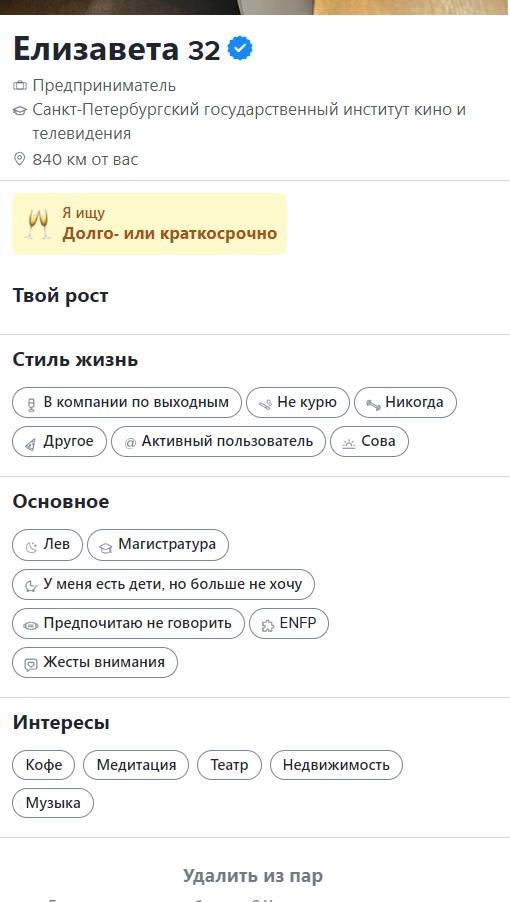Viewport: 510px width, 902px height.
Task: Click the Предпочитаю не говорить label text
Action: 137,623
